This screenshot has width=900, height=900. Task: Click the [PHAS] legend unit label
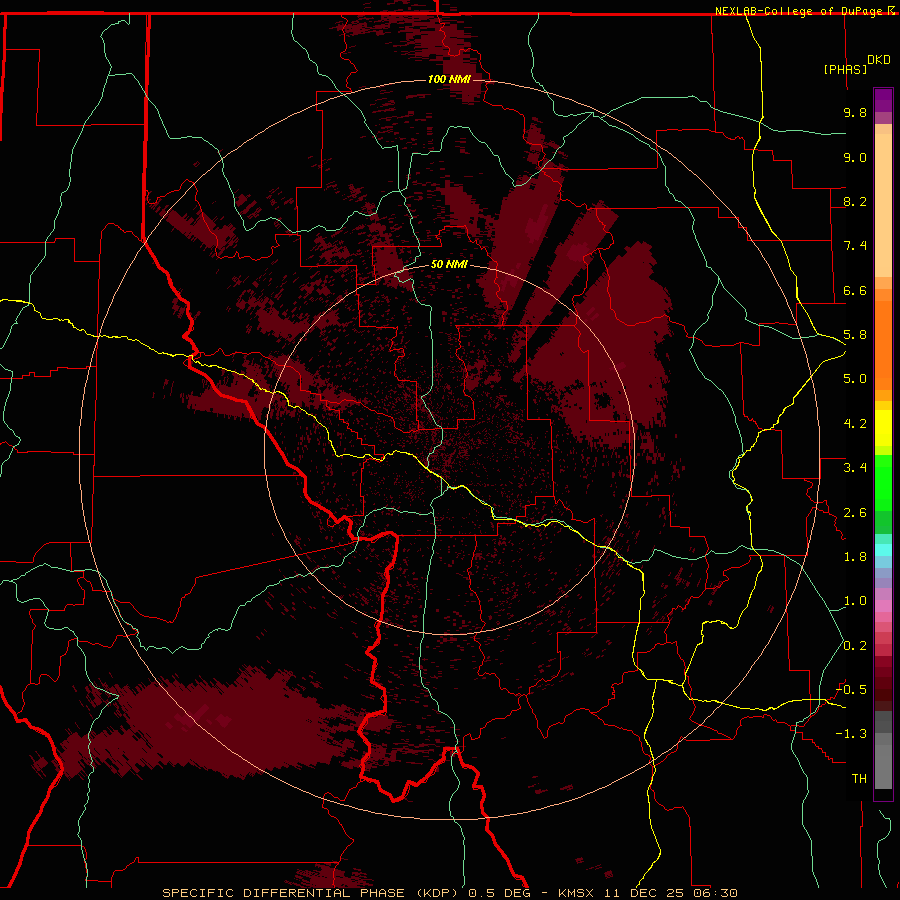click(x=845, y=70)
